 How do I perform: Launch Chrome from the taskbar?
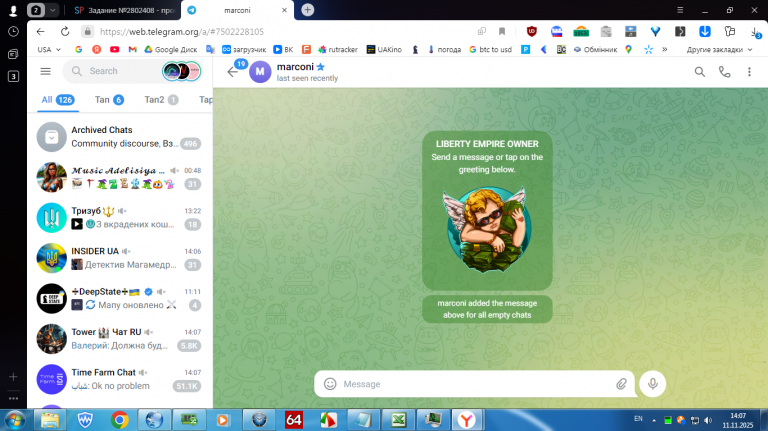click(x=120, y=420)
